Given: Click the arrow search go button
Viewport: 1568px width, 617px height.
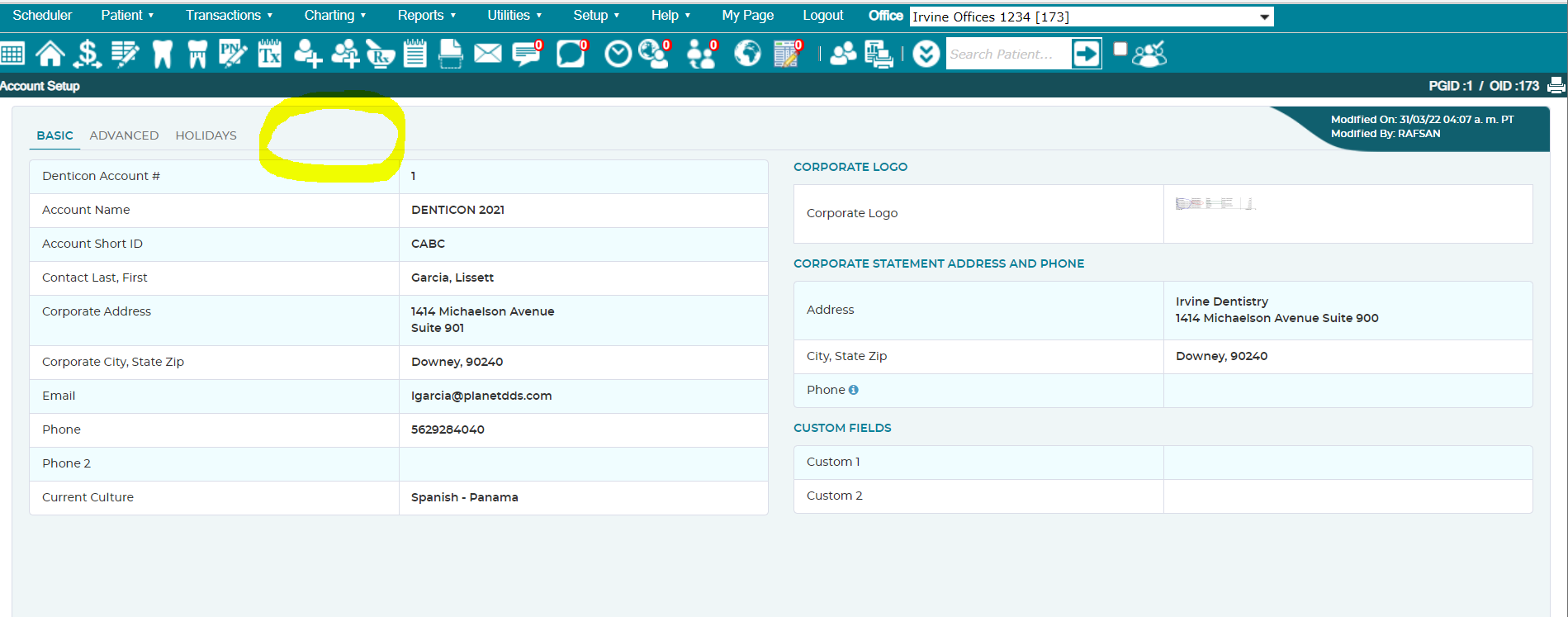Looking at the screenshot, I should [1086, 55].
